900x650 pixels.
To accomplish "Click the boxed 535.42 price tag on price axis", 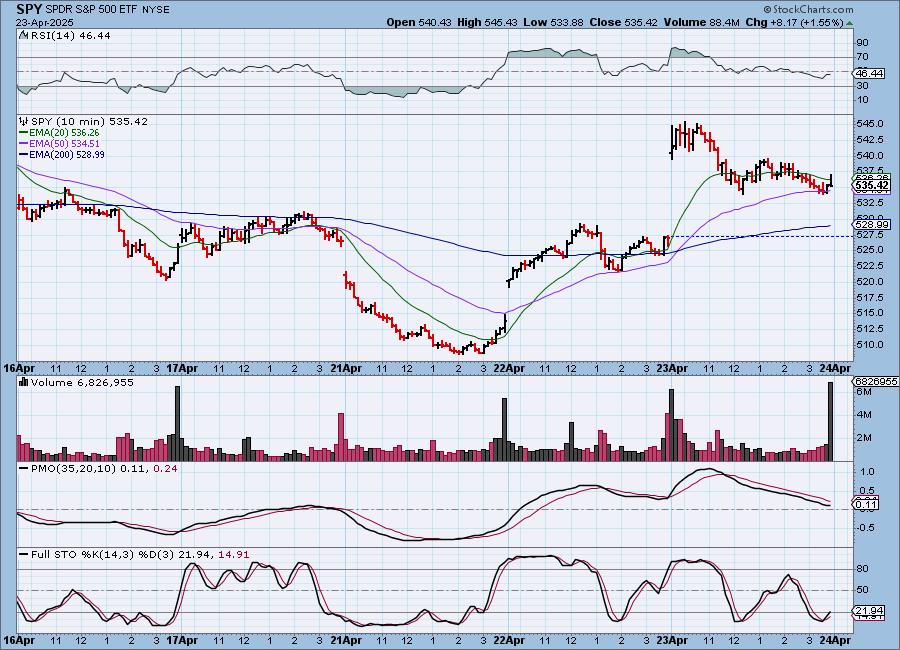I will [x=872, y=185].
